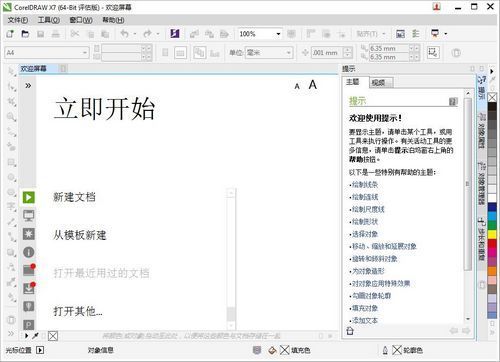The width and height of the screenshot is (500, 362).
Task: Expand the toolbox overflow chevron at the bottom
Action: pyautogui.click(x=11, y=333)
